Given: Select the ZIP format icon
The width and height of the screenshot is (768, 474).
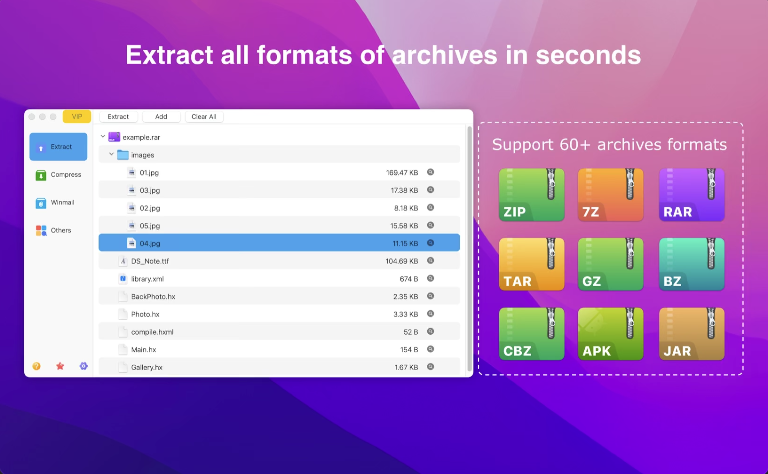Looking at the screenshot, I should 531,195.
